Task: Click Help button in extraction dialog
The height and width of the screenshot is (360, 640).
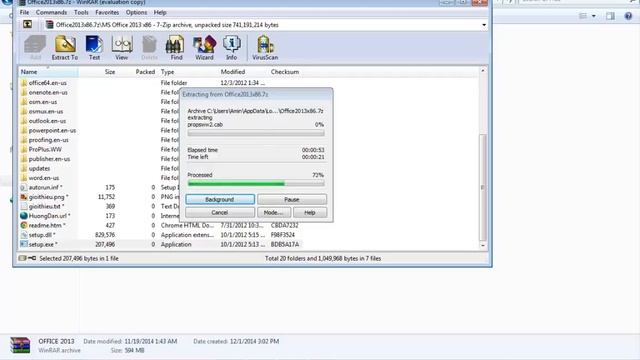Action: [310, 212]
